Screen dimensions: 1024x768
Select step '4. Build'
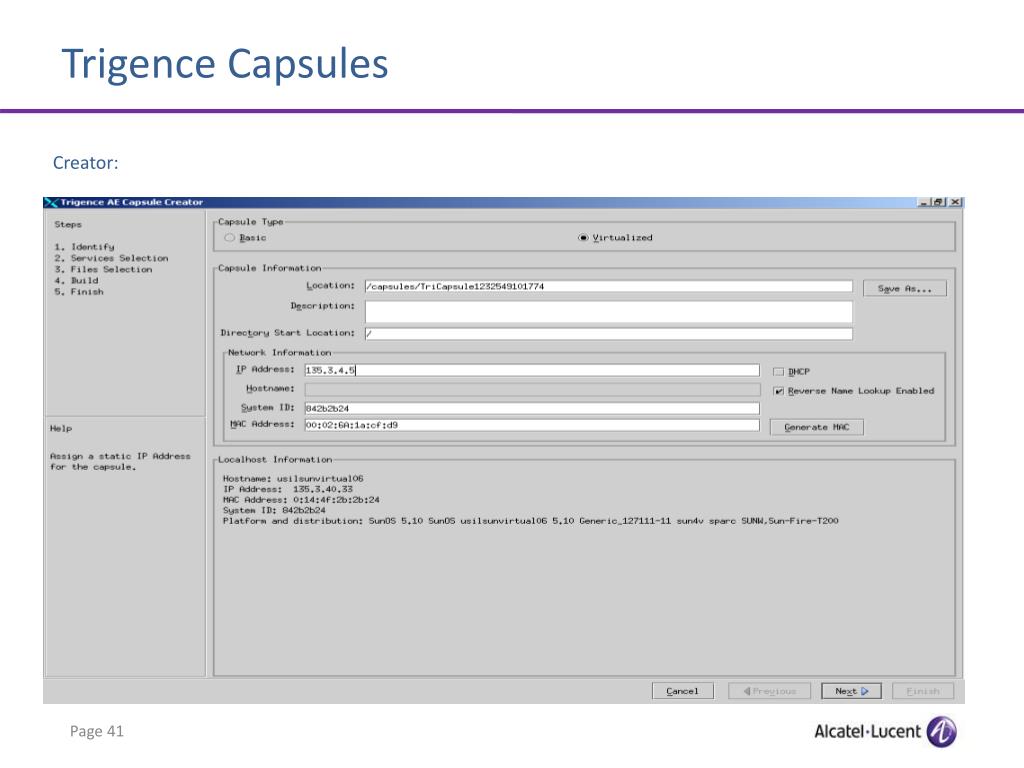point(76,280)
